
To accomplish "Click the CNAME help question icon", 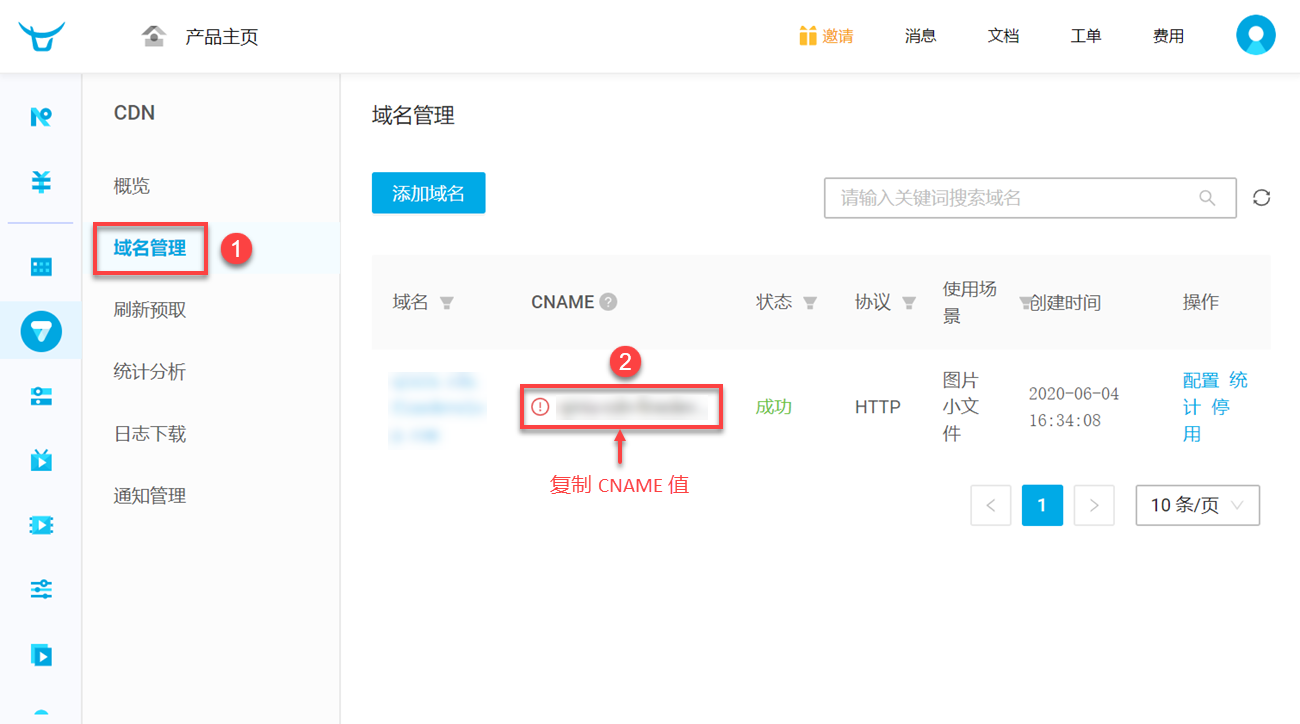I will click(x=608, y=302).
